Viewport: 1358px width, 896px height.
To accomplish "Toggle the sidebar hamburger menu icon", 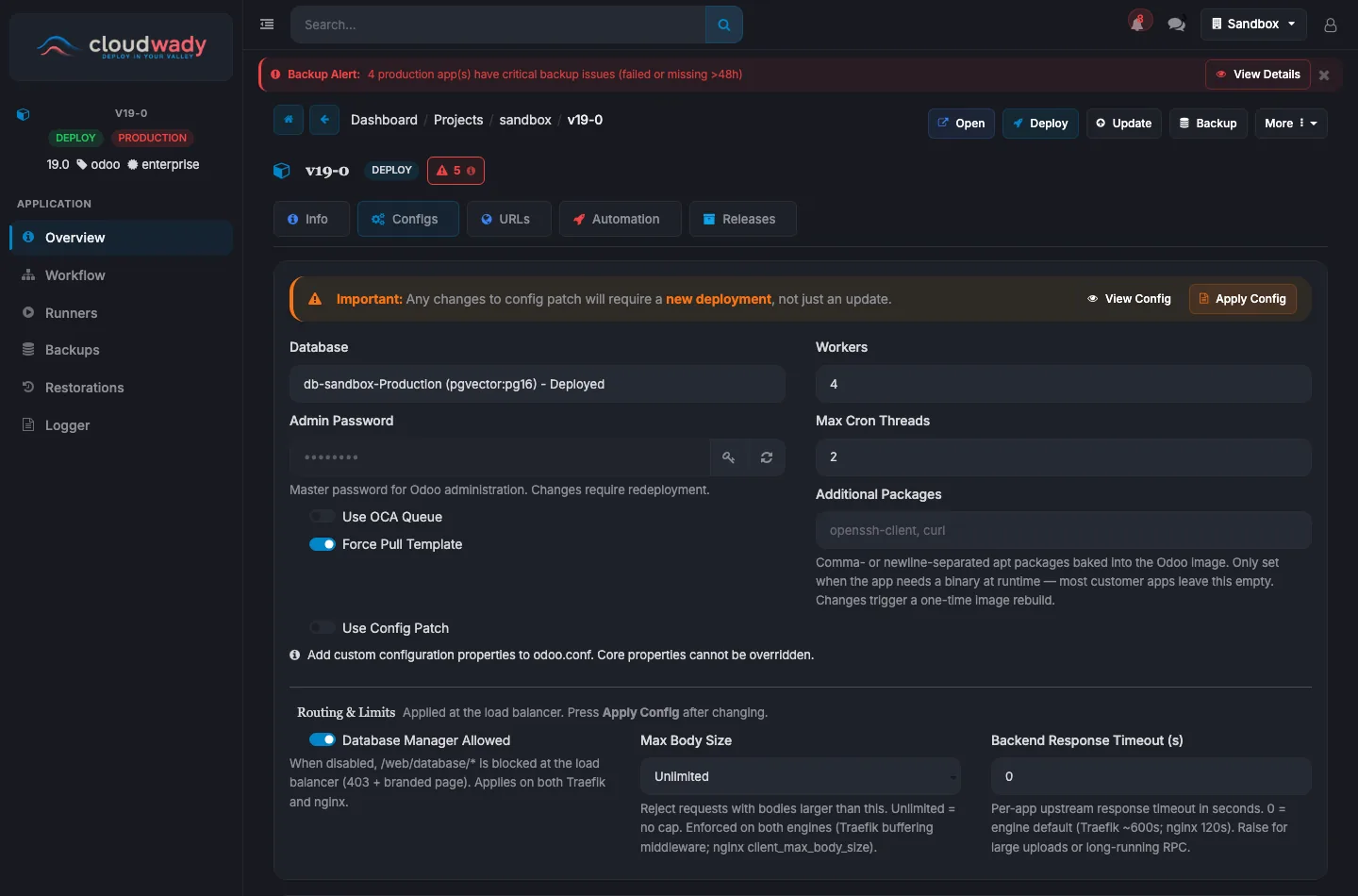I will click(x=267, y=25).
